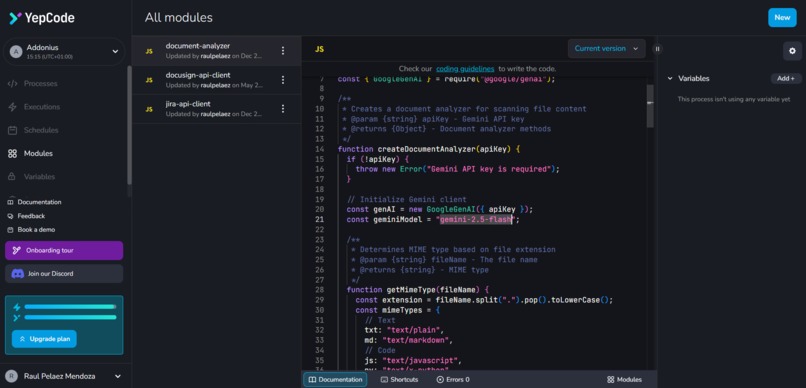Click the Upgrade plan button

click(44, 339)
